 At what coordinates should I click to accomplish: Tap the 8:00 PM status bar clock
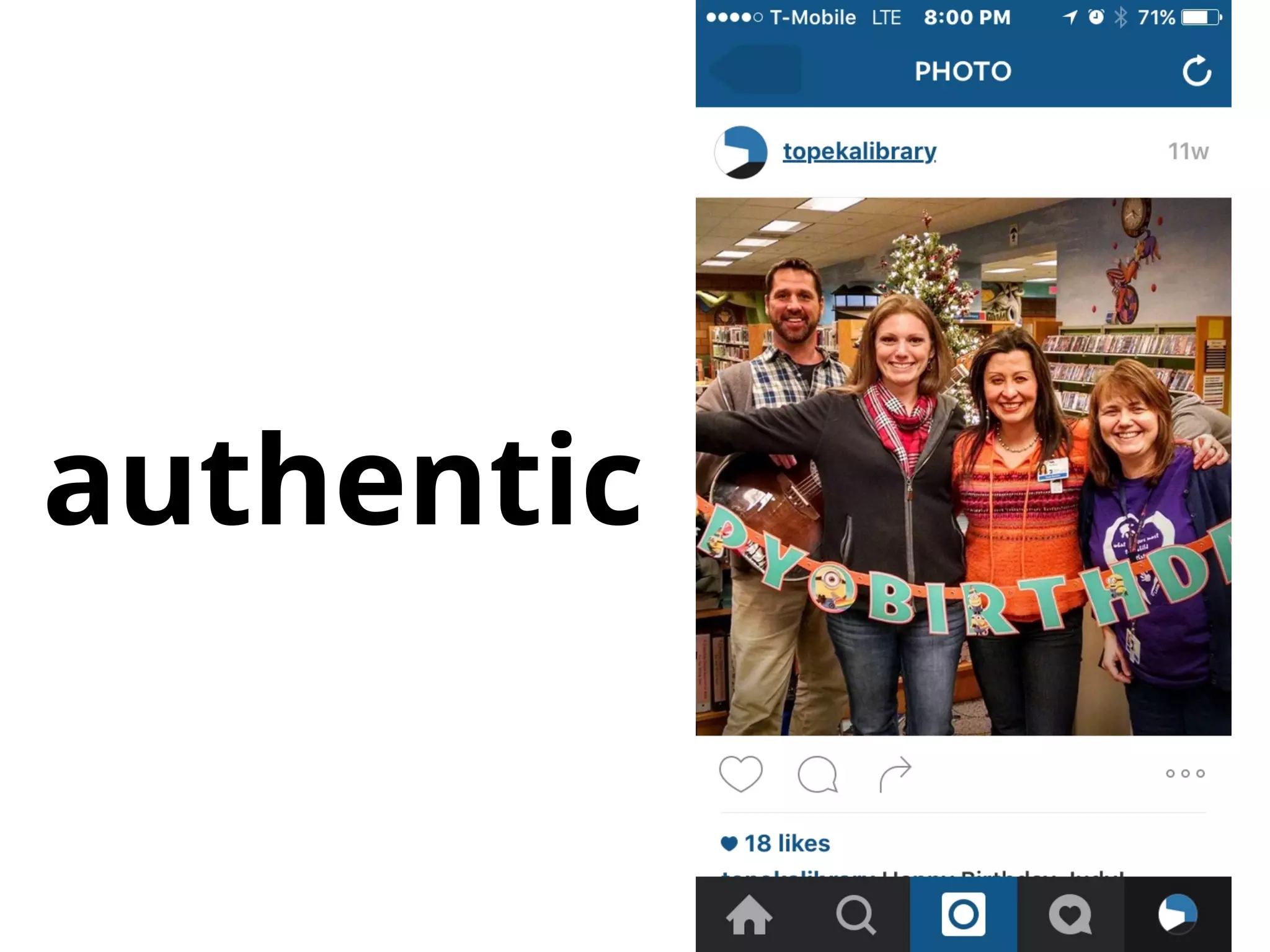(x=967, y=17)
